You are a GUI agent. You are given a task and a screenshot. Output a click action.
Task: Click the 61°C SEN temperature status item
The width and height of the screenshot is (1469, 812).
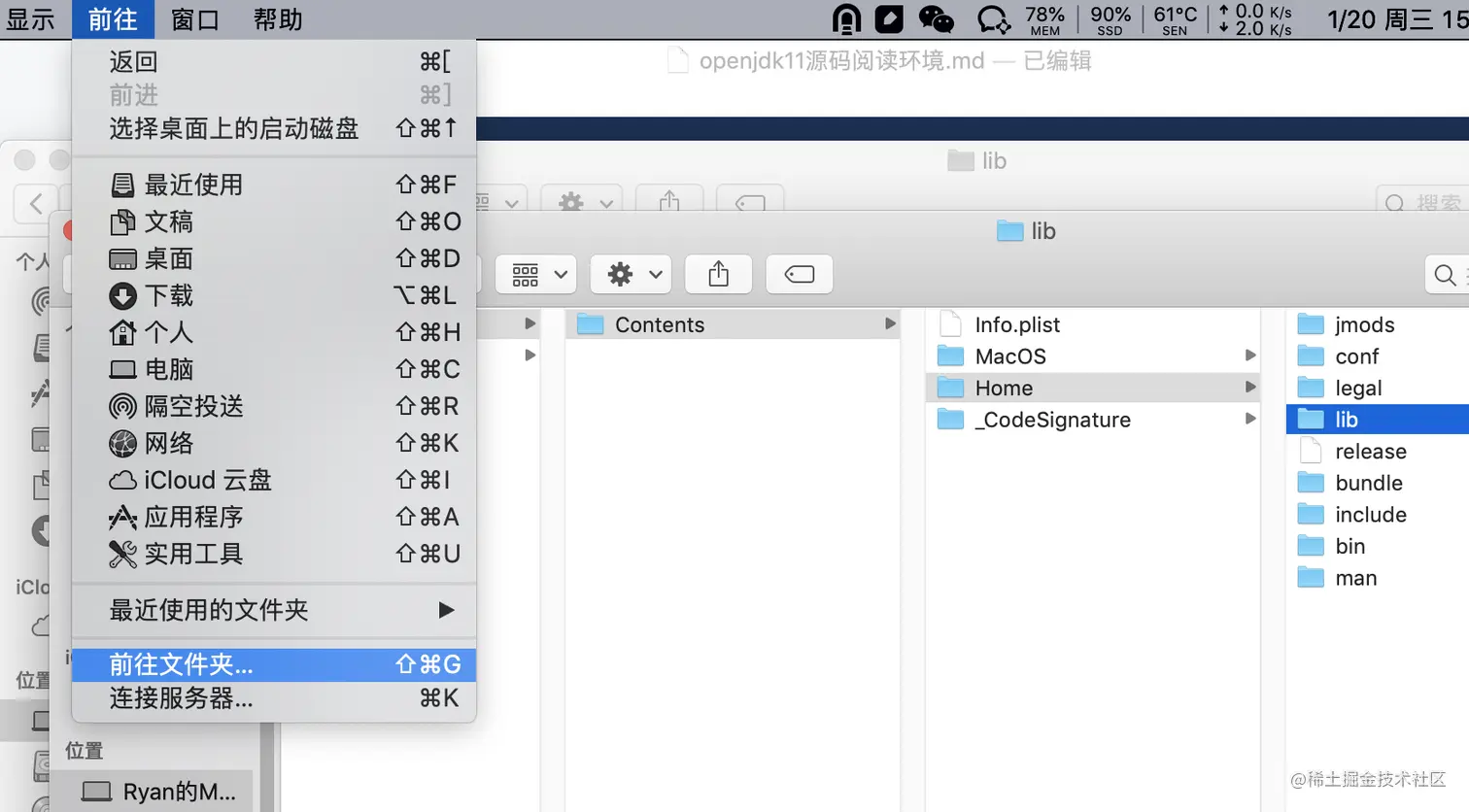point(1175,19)
